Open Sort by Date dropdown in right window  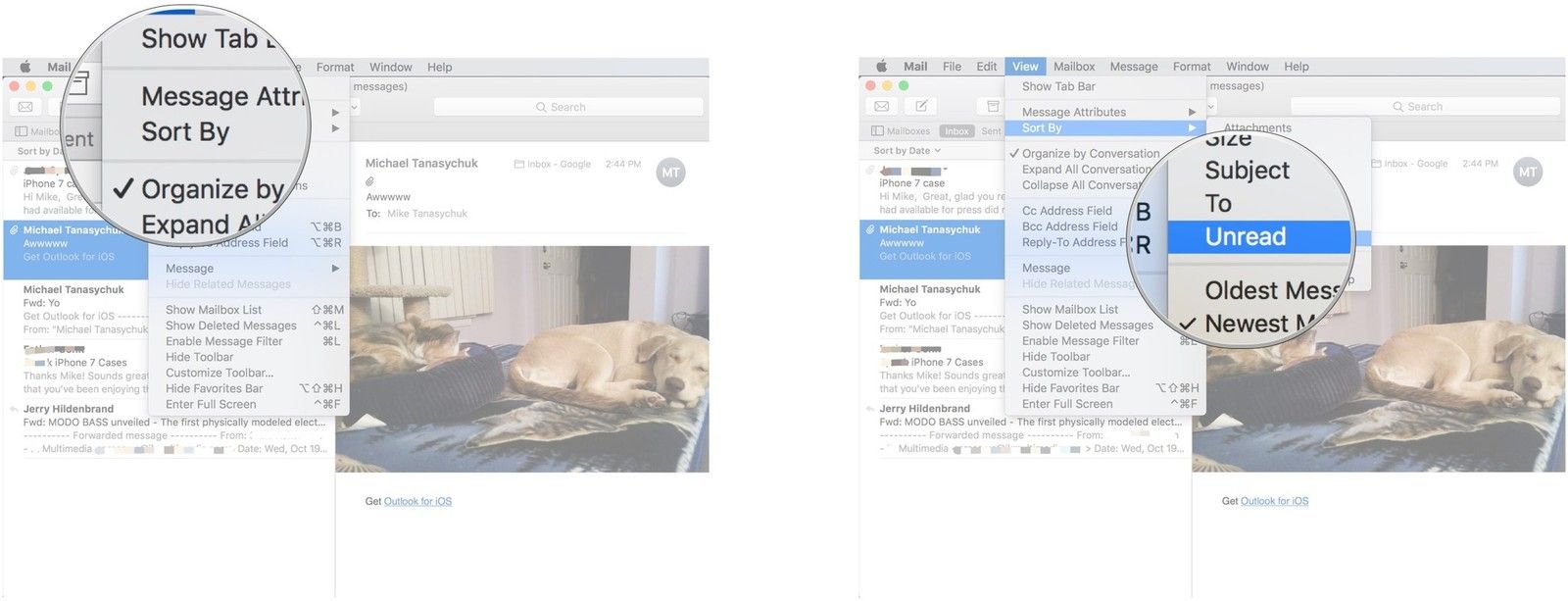(906, 151)
